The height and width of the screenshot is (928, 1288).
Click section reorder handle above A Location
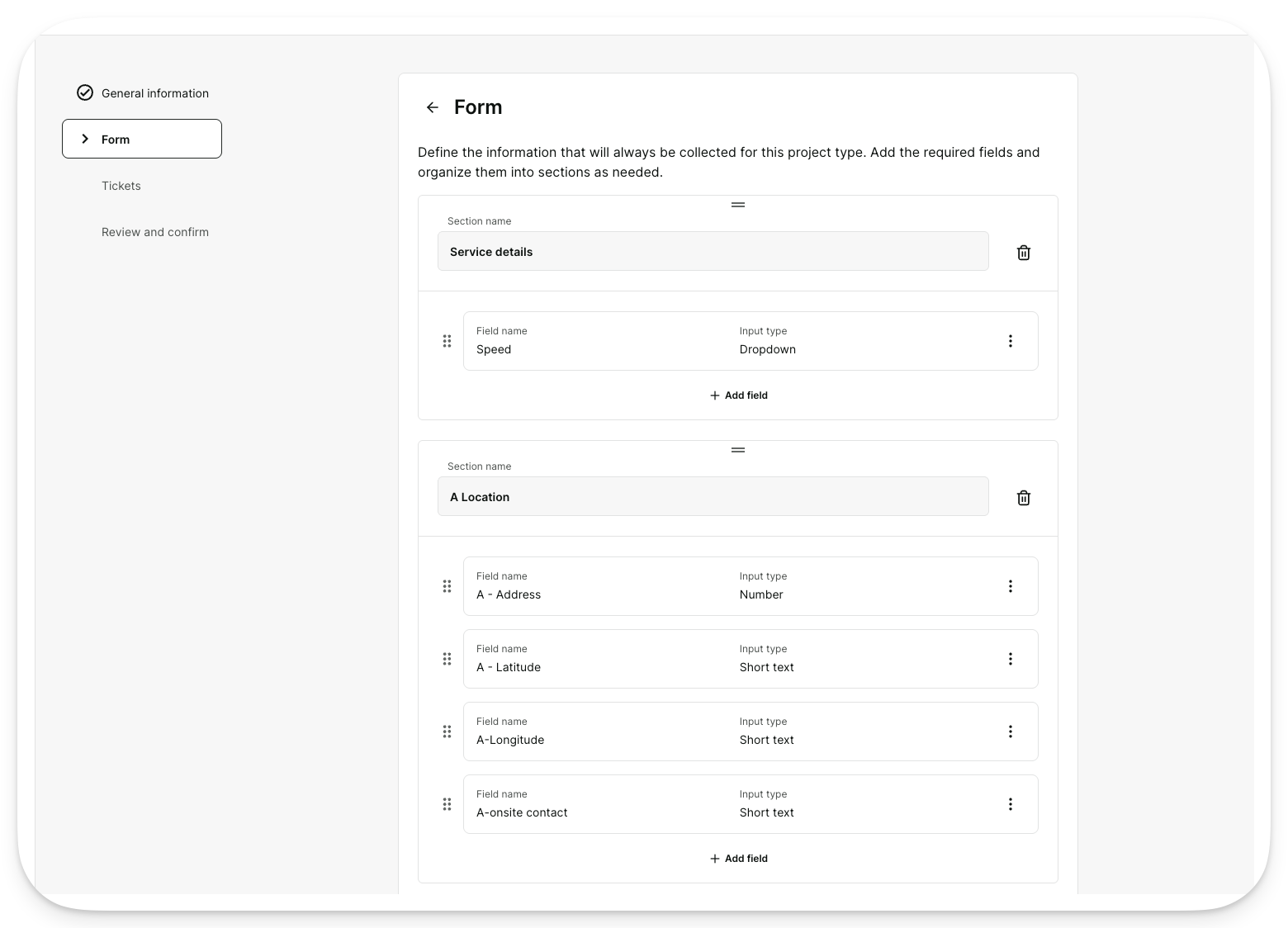(738, 450)
